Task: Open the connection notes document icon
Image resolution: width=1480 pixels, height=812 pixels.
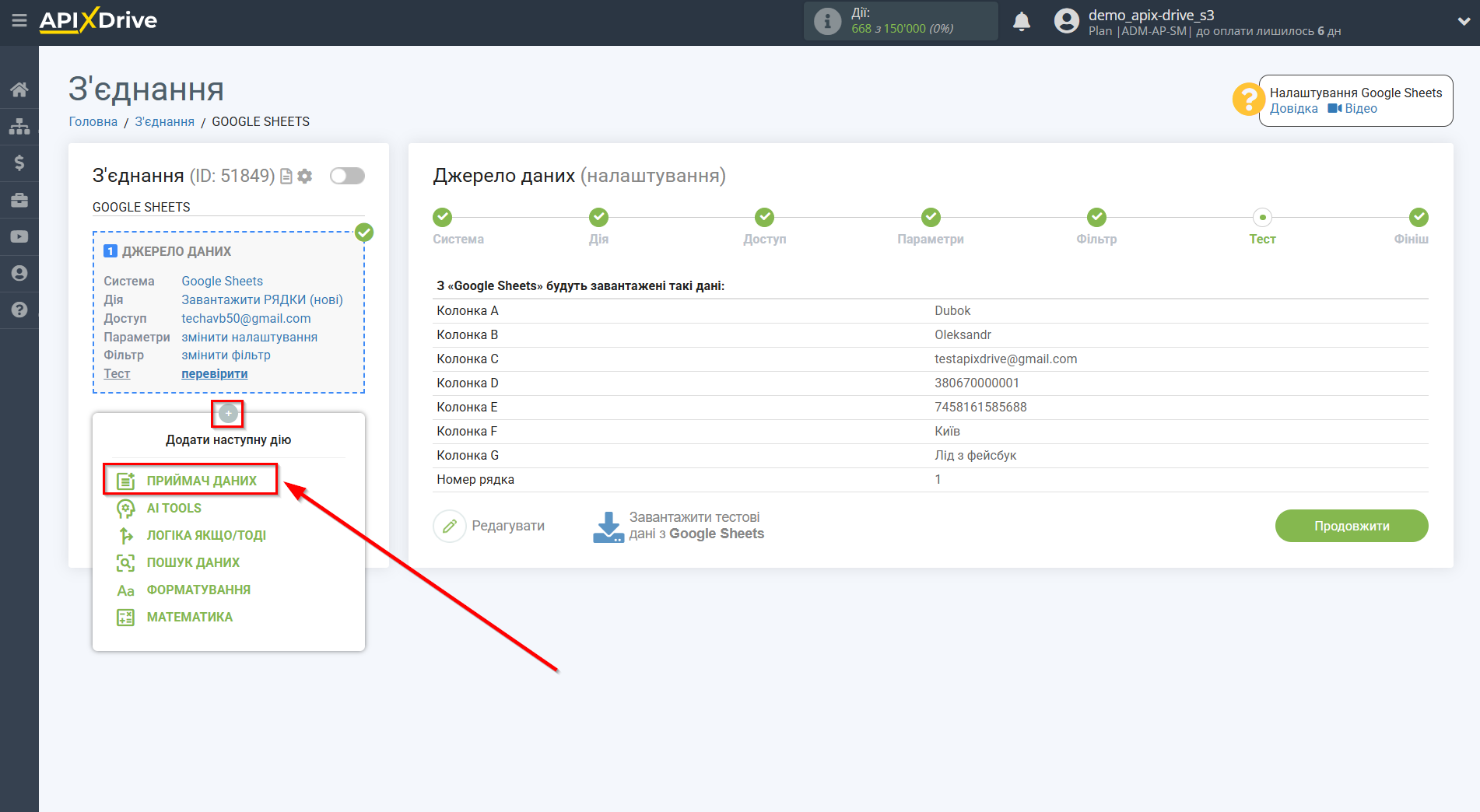Action: 286,177
